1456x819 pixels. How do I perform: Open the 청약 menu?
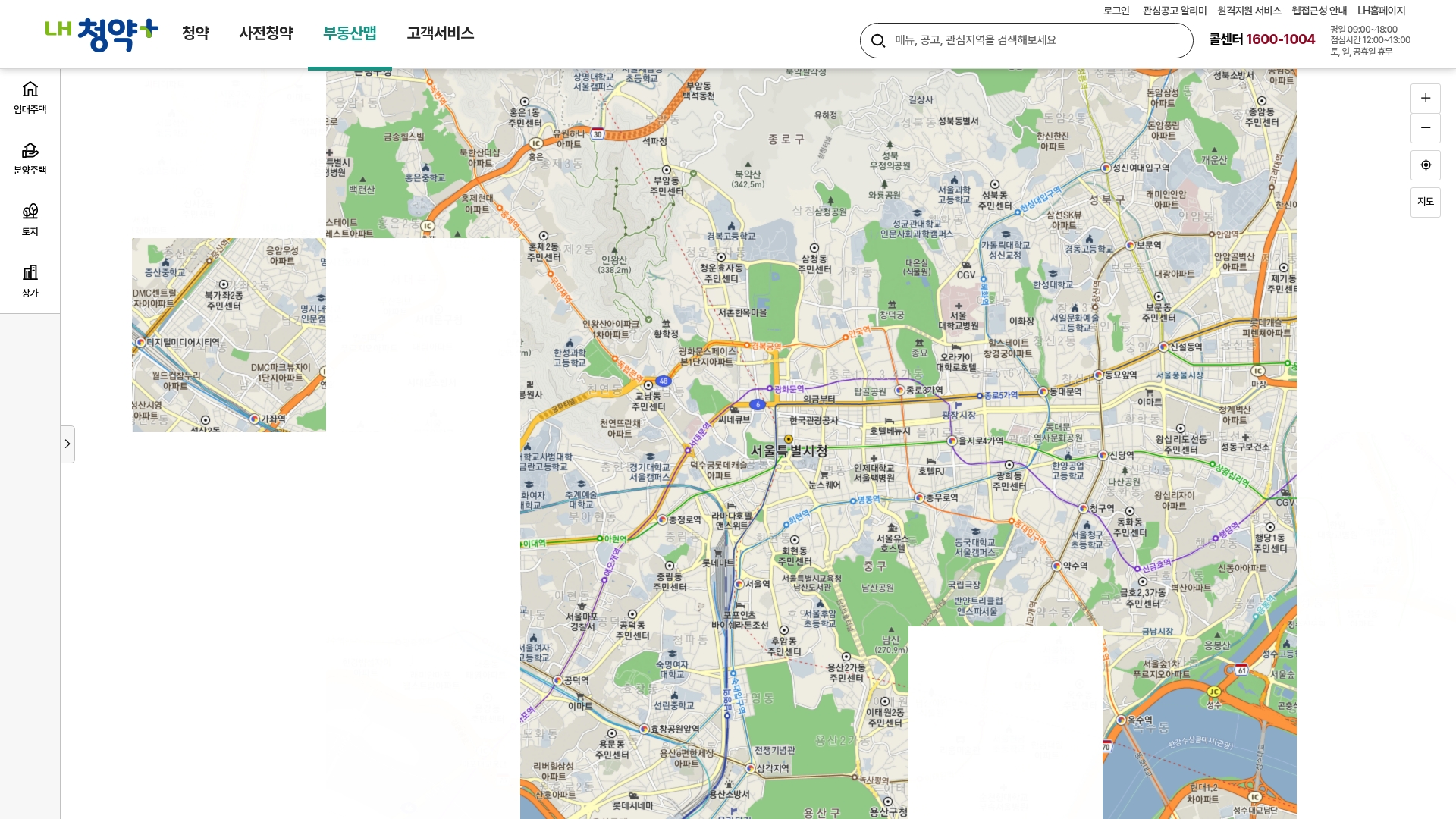tap(195, 33)
